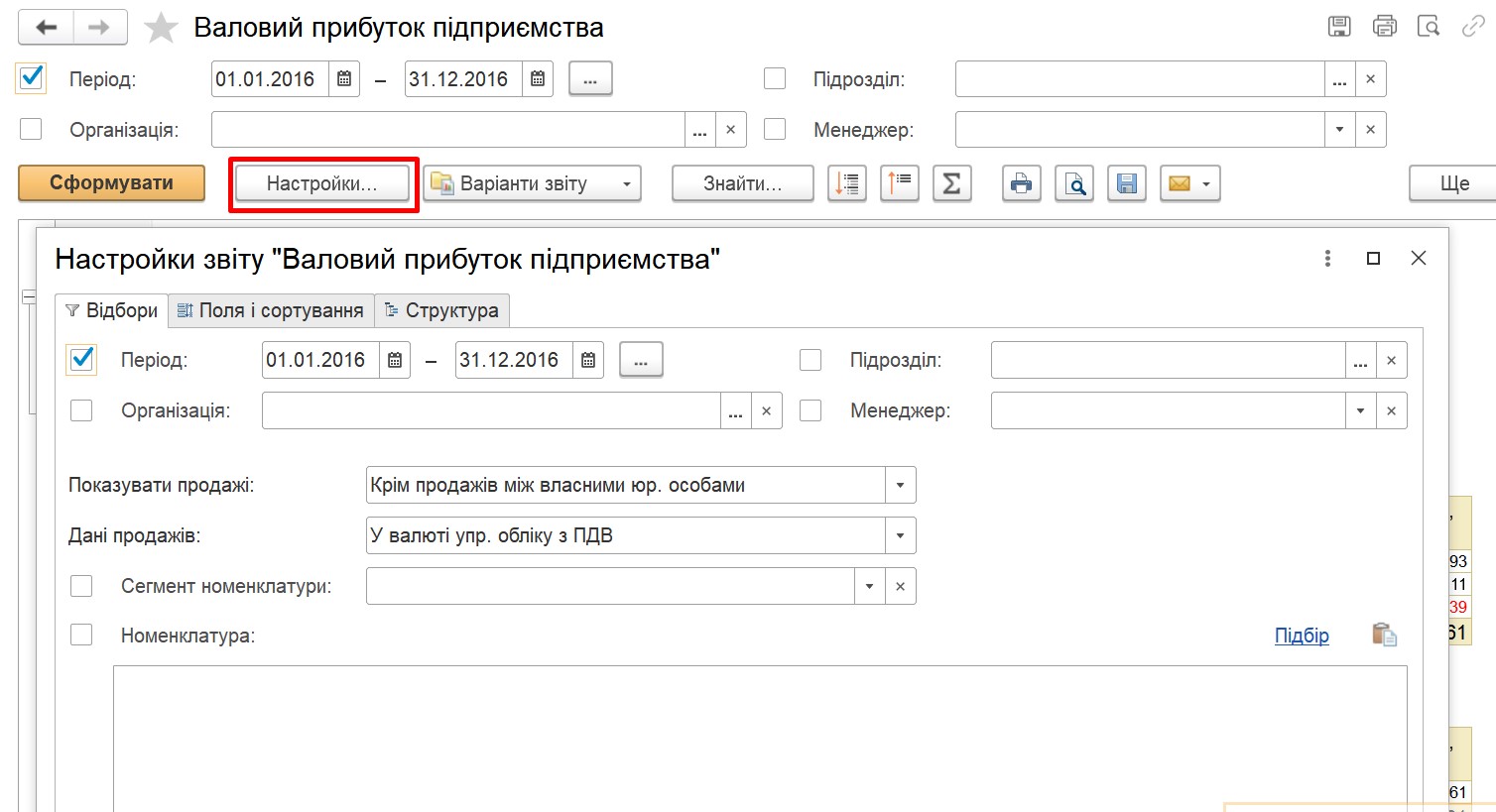Open Сегмент номенклатури dropdown arrow
The image size is (1496, 812).
(869, 586)
